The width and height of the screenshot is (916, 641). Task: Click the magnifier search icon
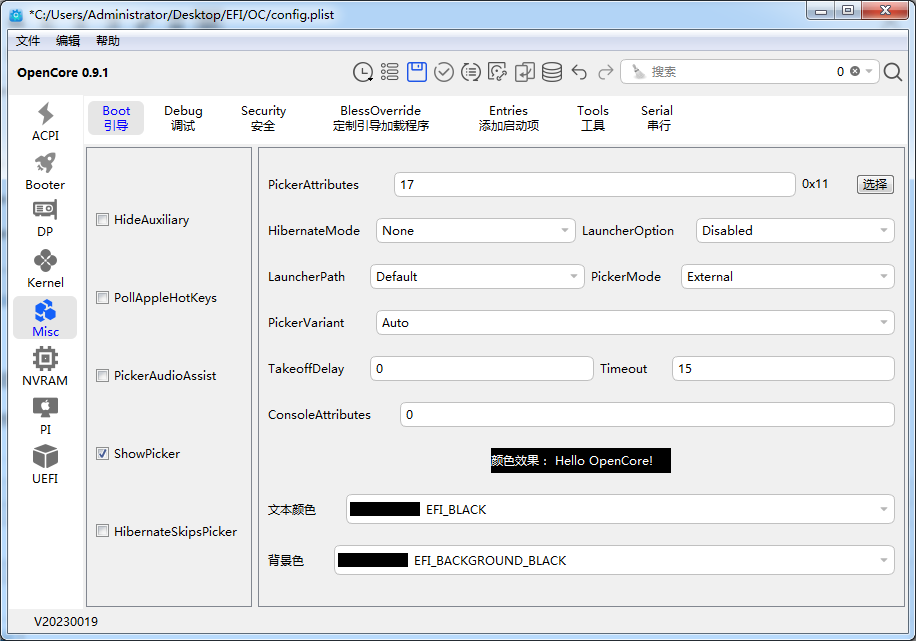point(893,72)
